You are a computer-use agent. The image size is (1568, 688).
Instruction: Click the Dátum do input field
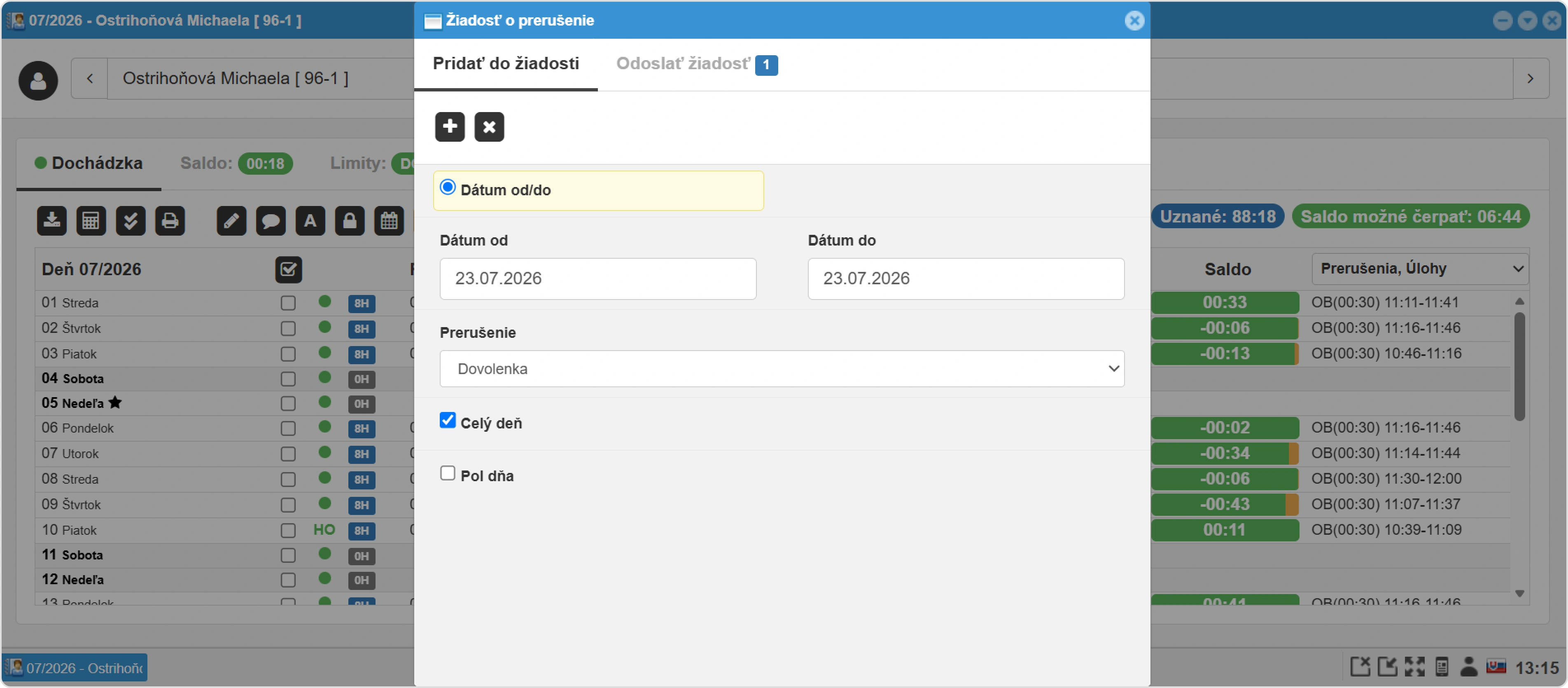click(966, 278)
